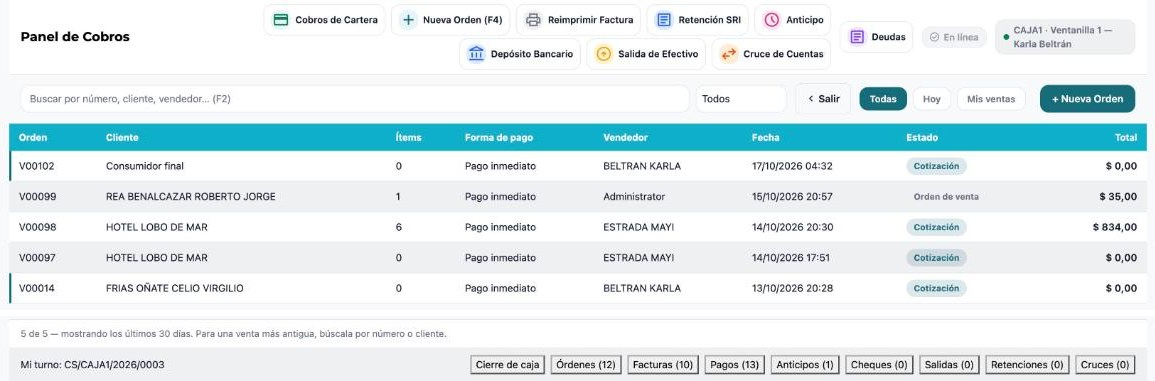Select the Todas filter tab
The height and width of the screenshot is (381, 1155).
(882, 99)
